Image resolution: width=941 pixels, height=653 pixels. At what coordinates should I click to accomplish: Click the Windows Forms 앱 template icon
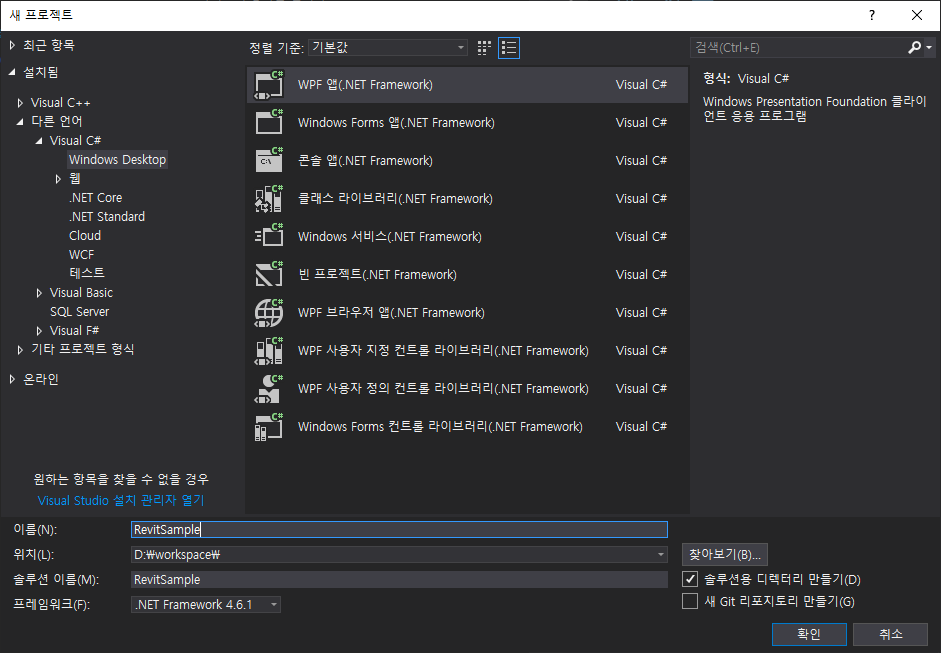click(x=268, y=122)
